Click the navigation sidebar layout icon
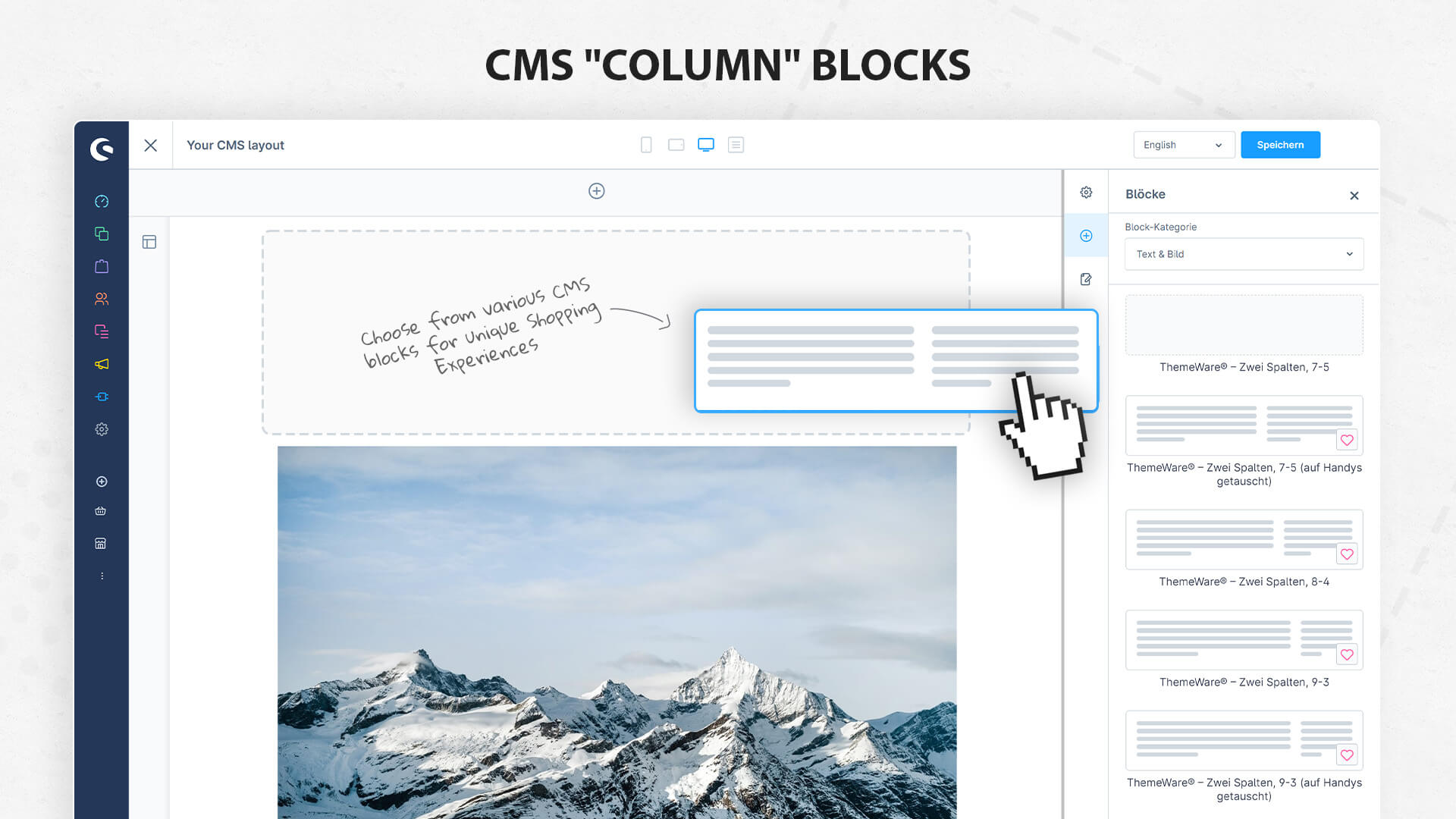 [149, 241]
